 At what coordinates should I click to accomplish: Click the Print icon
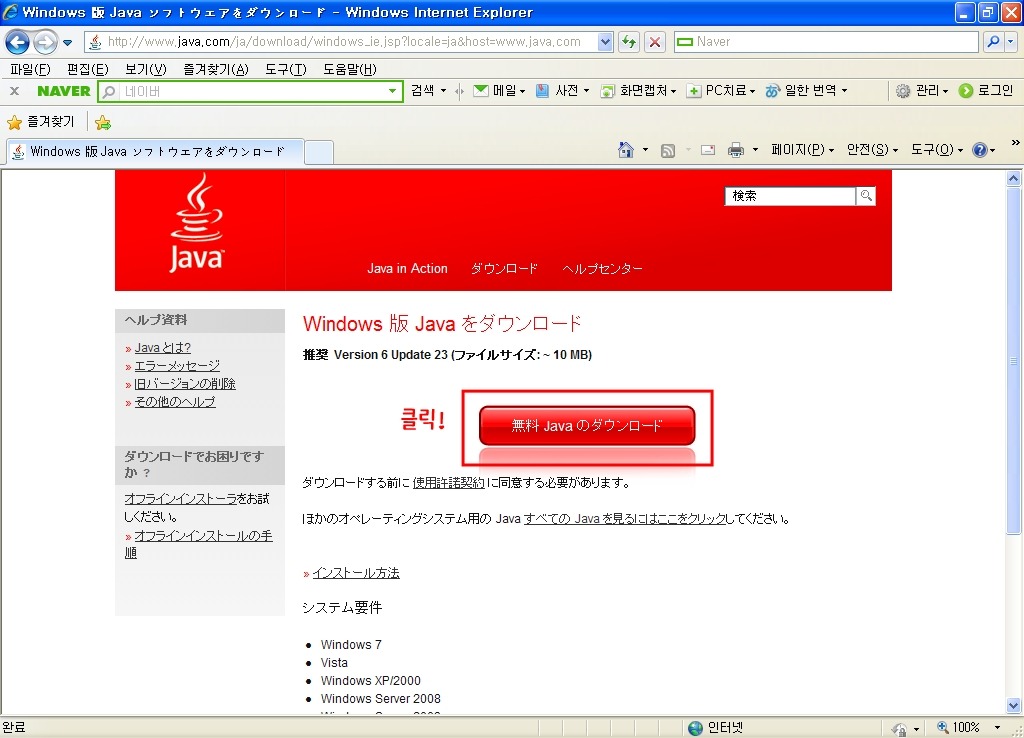pos(736,150)
